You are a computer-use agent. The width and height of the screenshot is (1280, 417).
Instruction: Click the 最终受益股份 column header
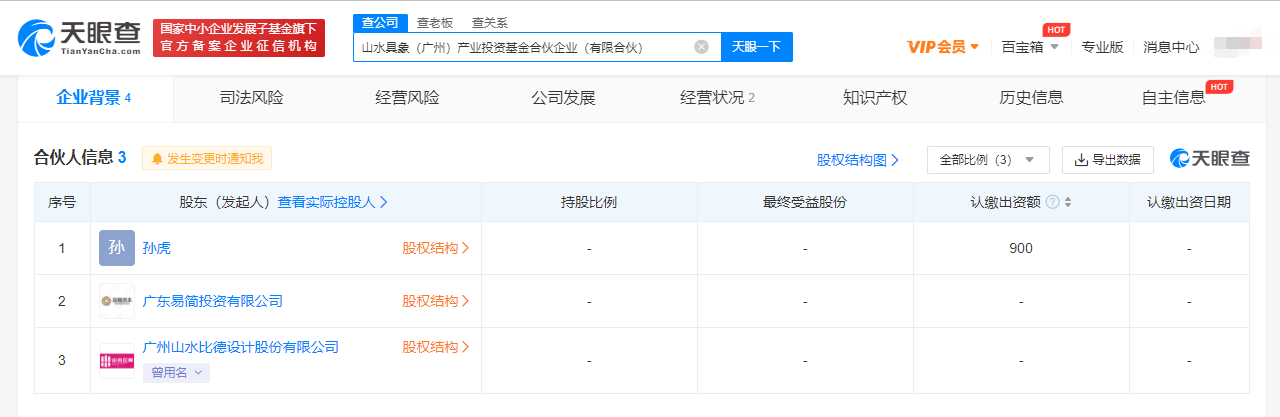tap(805, 202)
